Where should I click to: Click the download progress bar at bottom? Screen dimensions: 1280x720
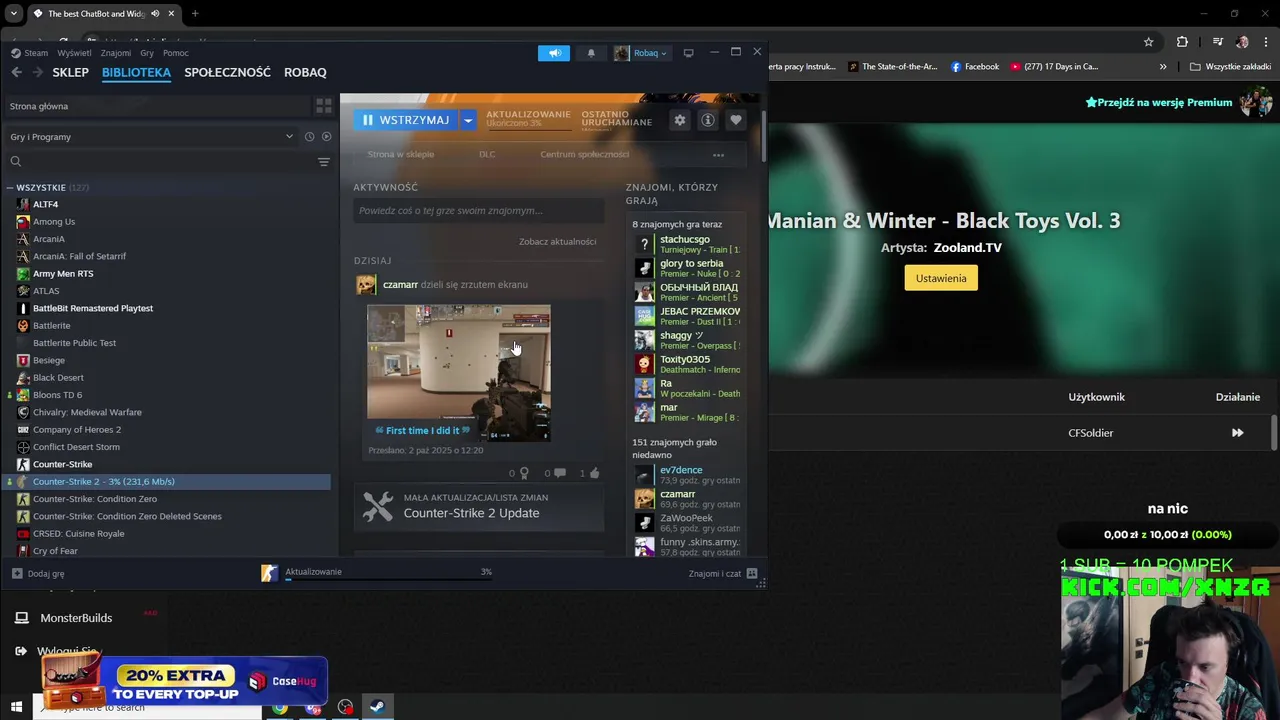click(388, 581)
